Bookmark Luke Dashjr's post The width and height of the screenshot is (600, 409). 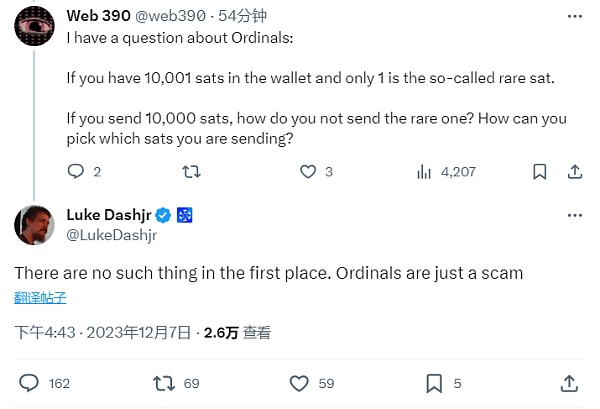(434, 383)
